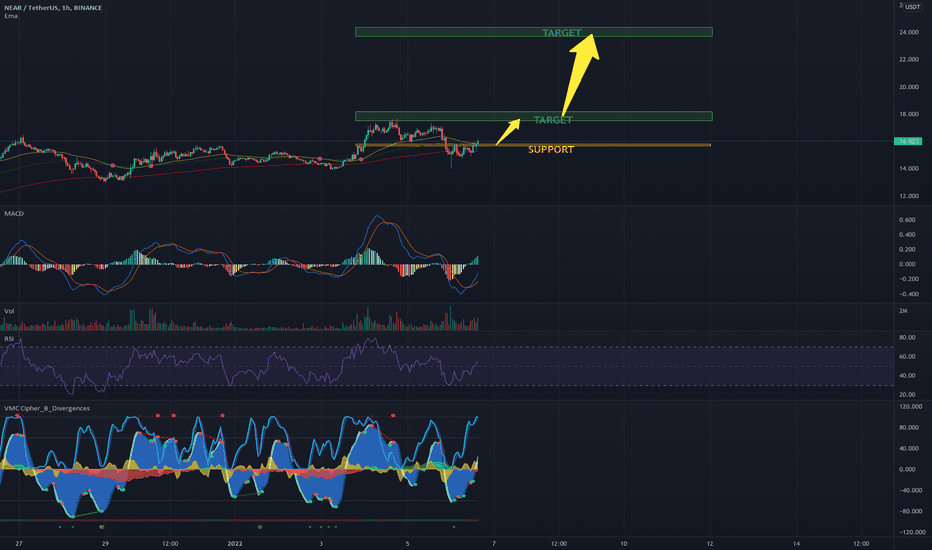This screenshot has width=932, height=550.
Task: Click the current price tag 16.023
Action: 908,142
